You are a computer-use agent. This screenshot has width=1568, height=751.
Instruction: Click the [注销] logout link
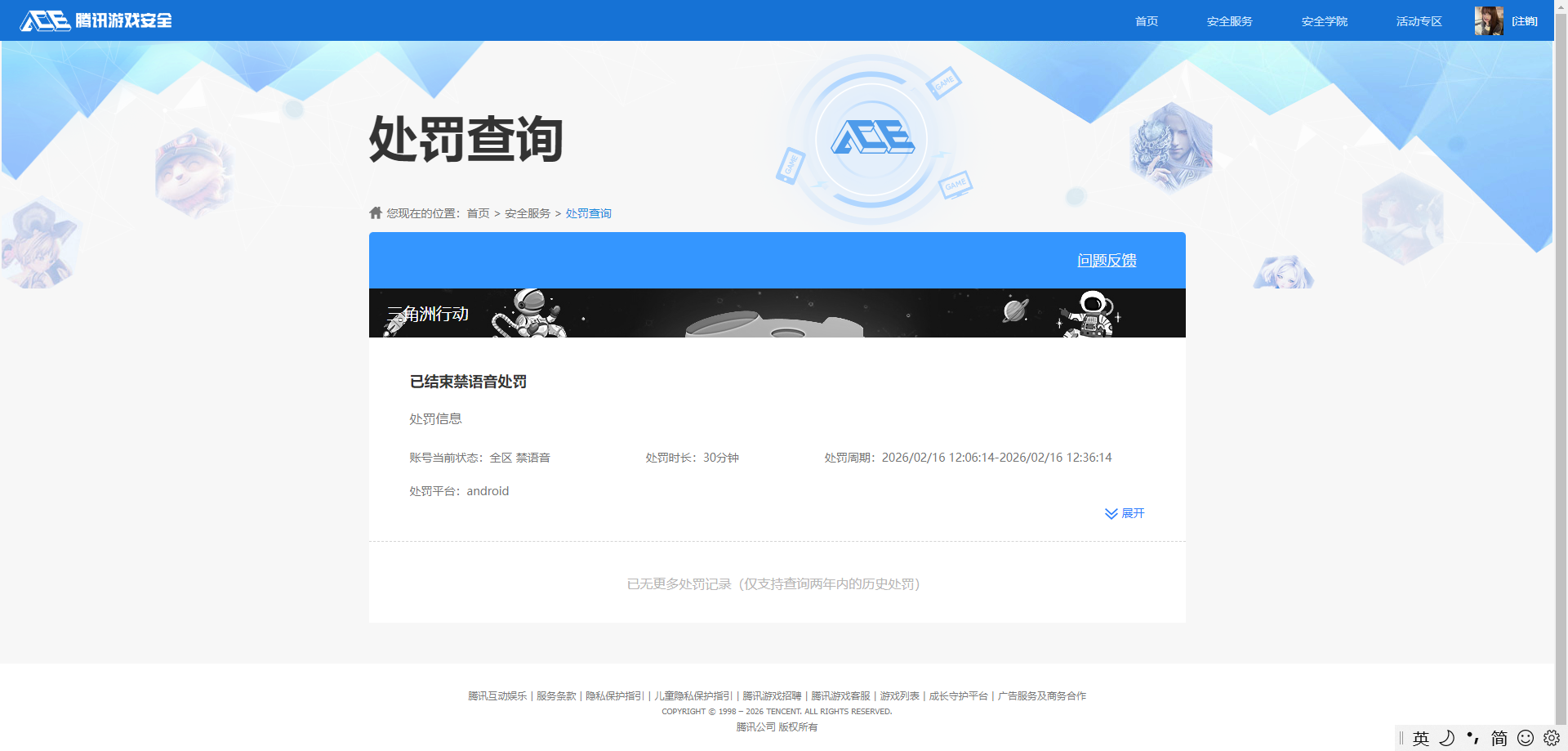(1524, 21)
